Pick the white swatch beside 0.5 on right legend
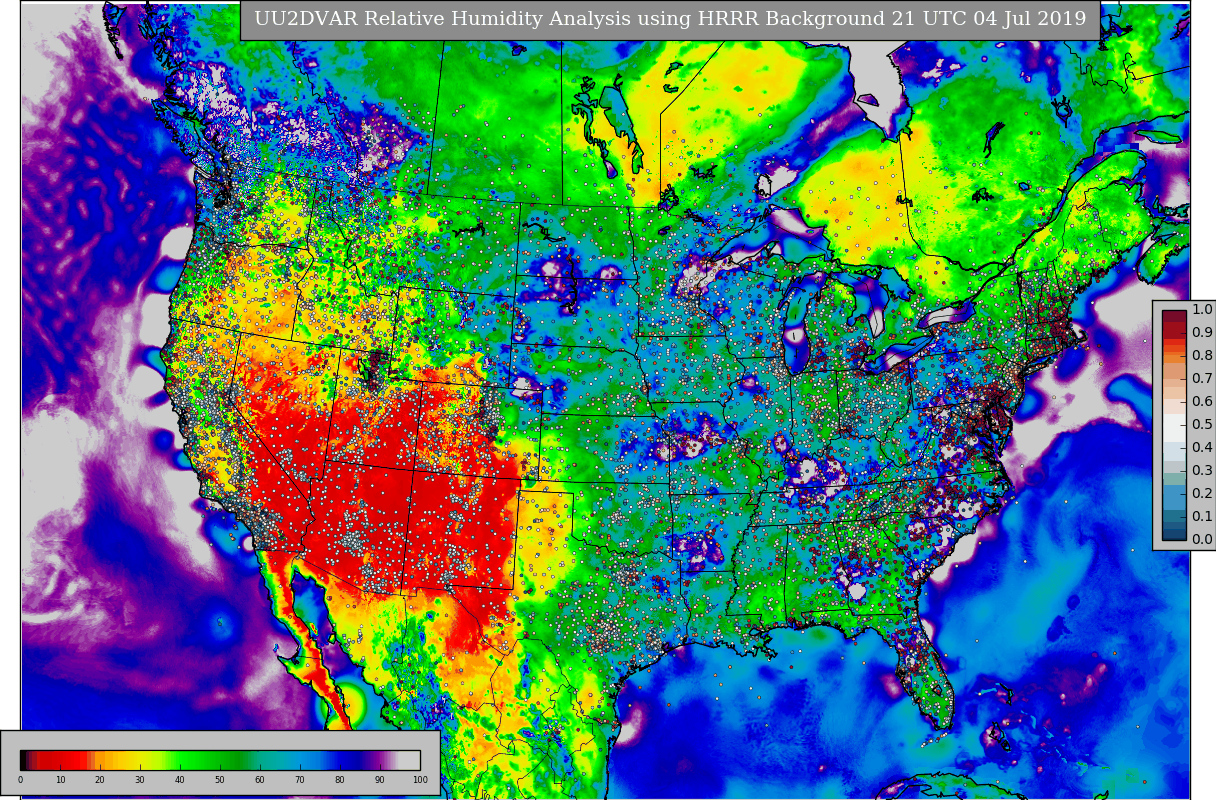The width and height of the screenshot is (1216, 800). [1174, 428]
